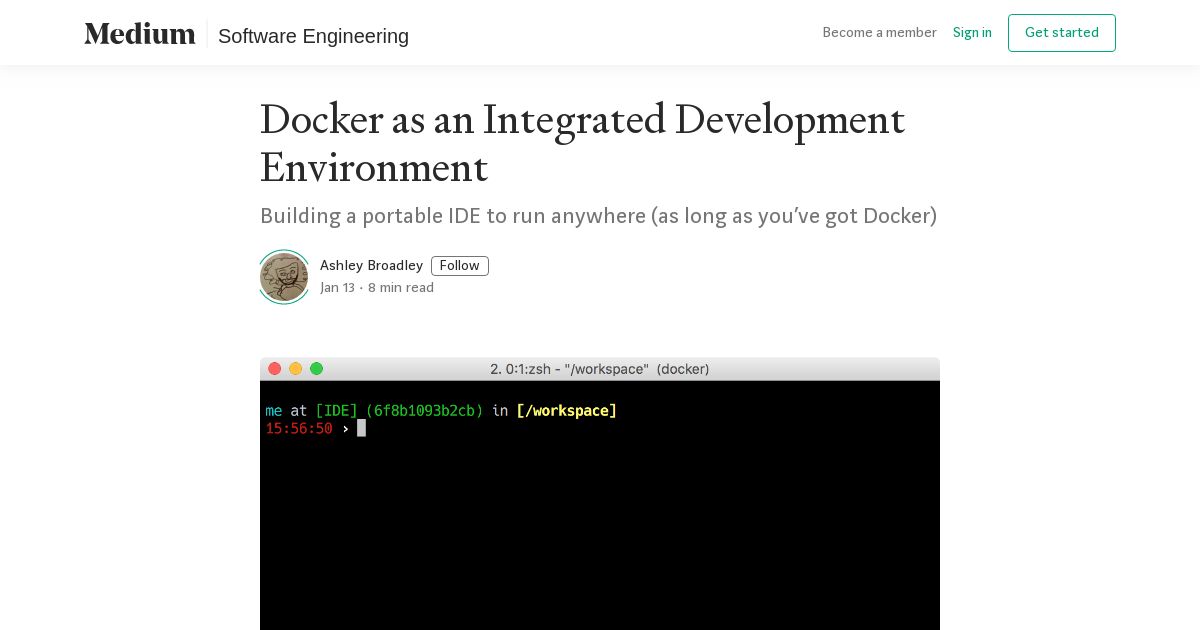
Task: Click the [IDE] label in terminal prompt
Action: pos(336,411)
